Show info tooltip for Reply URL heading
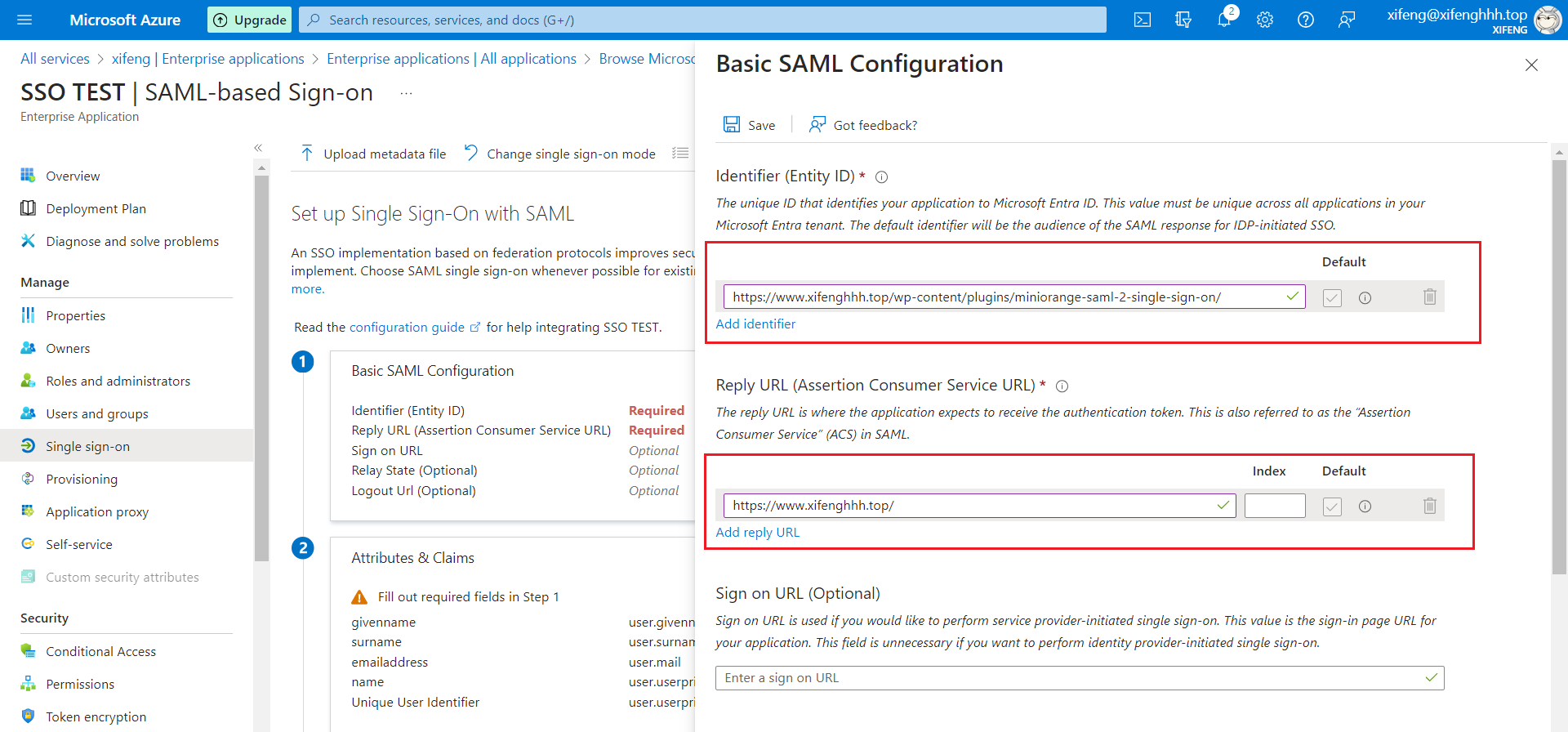This screenshot has width=1568, height=732. coord(1062,386)
